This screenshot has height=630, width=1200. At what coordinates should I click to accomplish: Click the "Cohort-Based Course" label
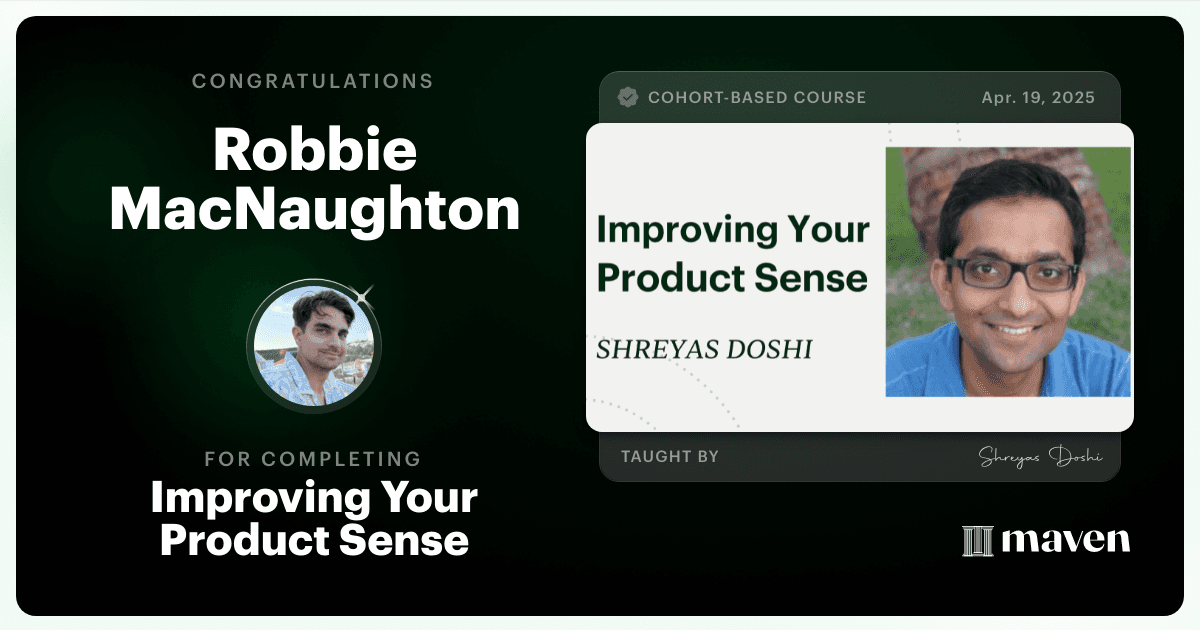click(757, 98)
